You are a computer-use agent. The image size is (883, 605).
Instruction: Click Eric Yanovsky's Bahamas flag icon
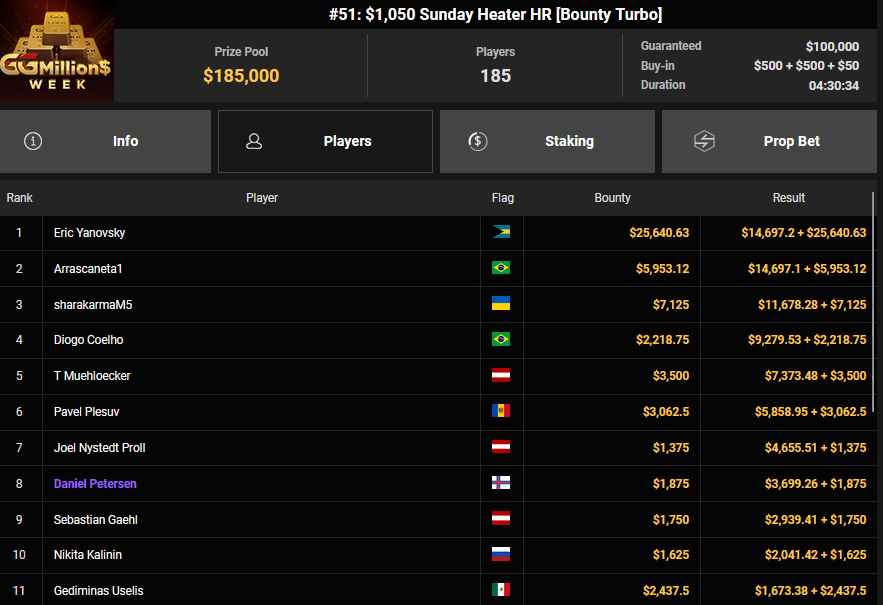pyautogui.click(x=501, y=233)
